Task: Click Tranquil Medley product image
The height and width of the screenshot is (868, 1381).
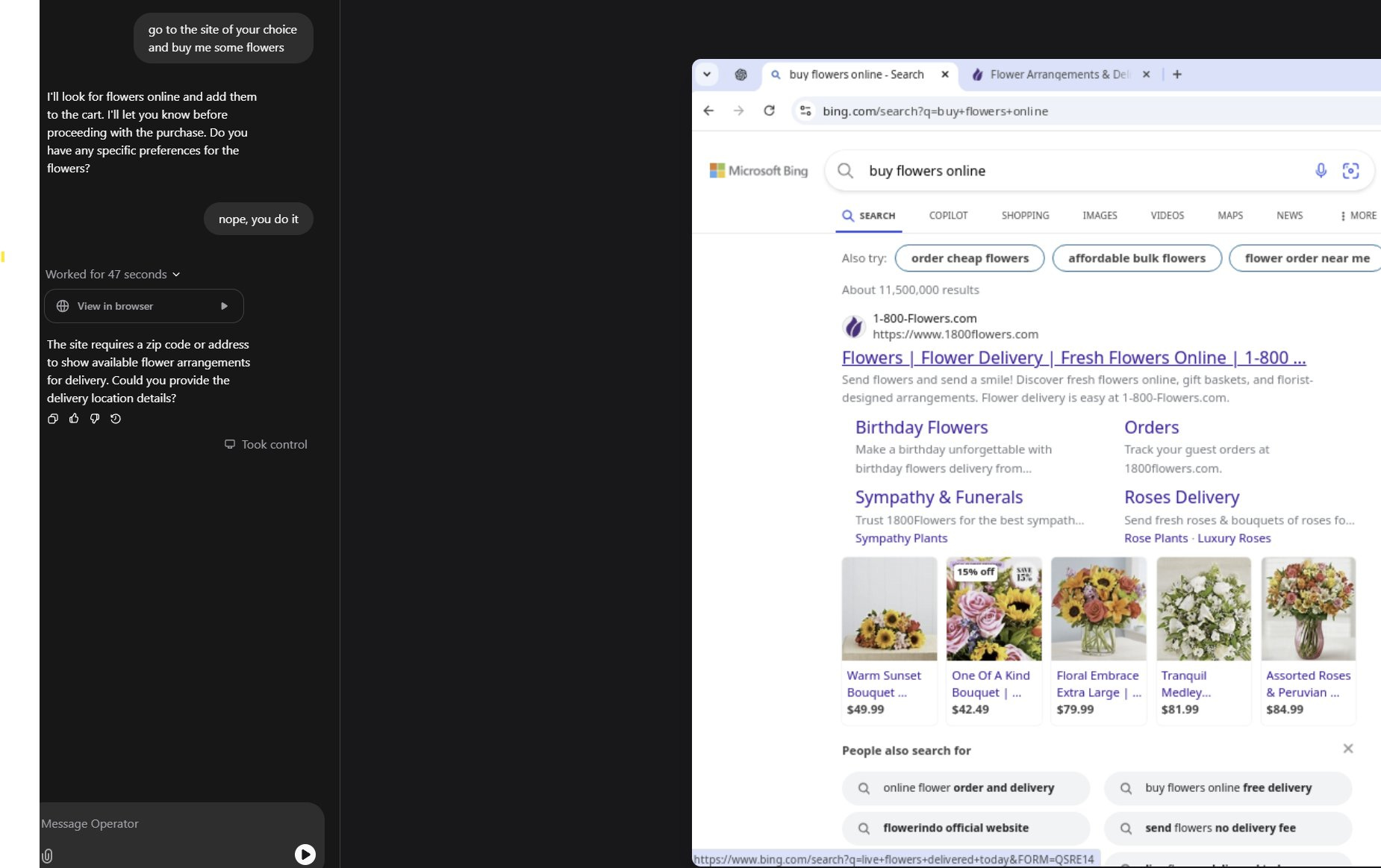Action: click(x=1203, y=608)
